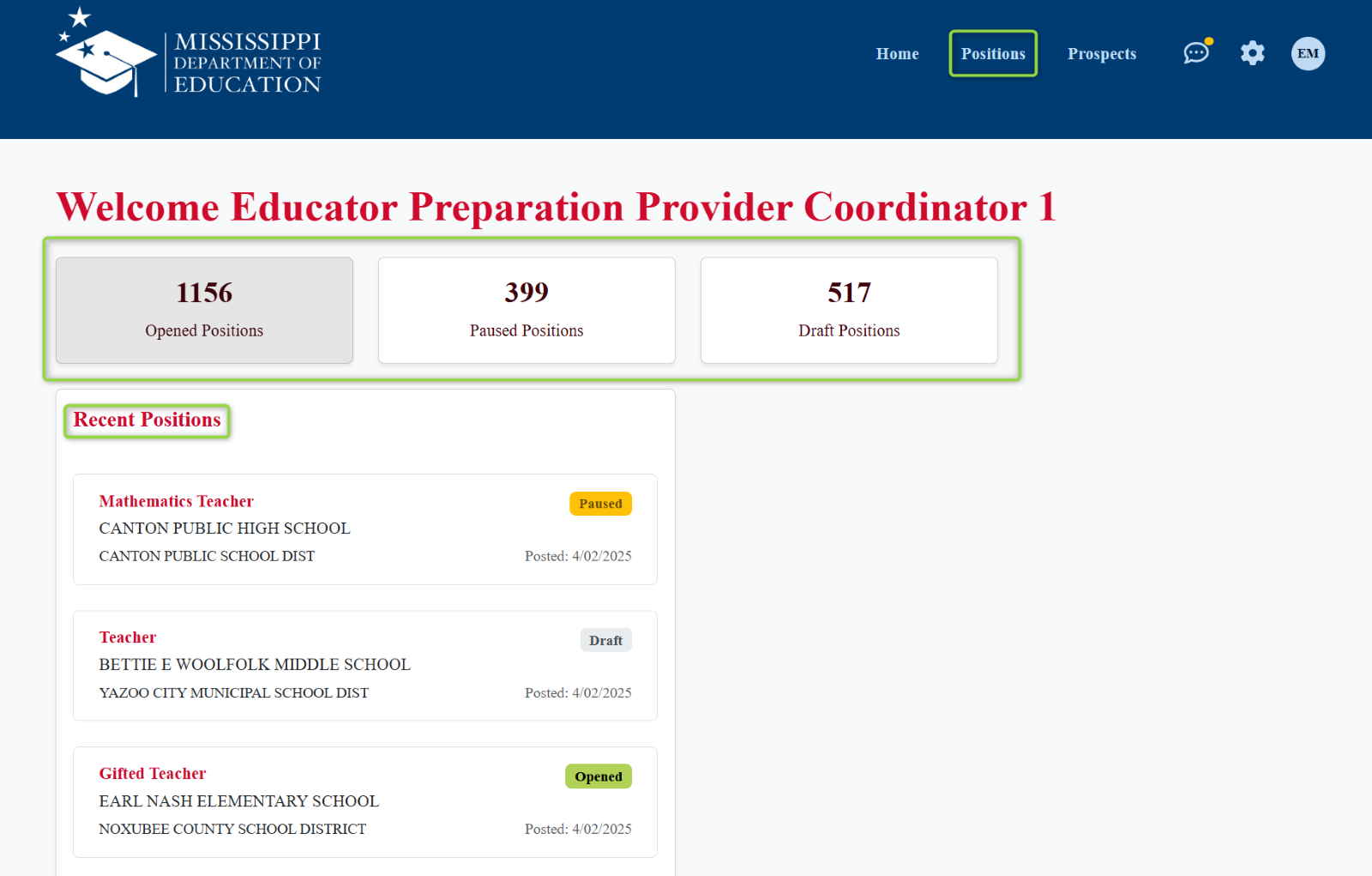Viewport: 1372px width, 876px height.
Task: Click the Draft status badge
Action: [x=605, y=639]
